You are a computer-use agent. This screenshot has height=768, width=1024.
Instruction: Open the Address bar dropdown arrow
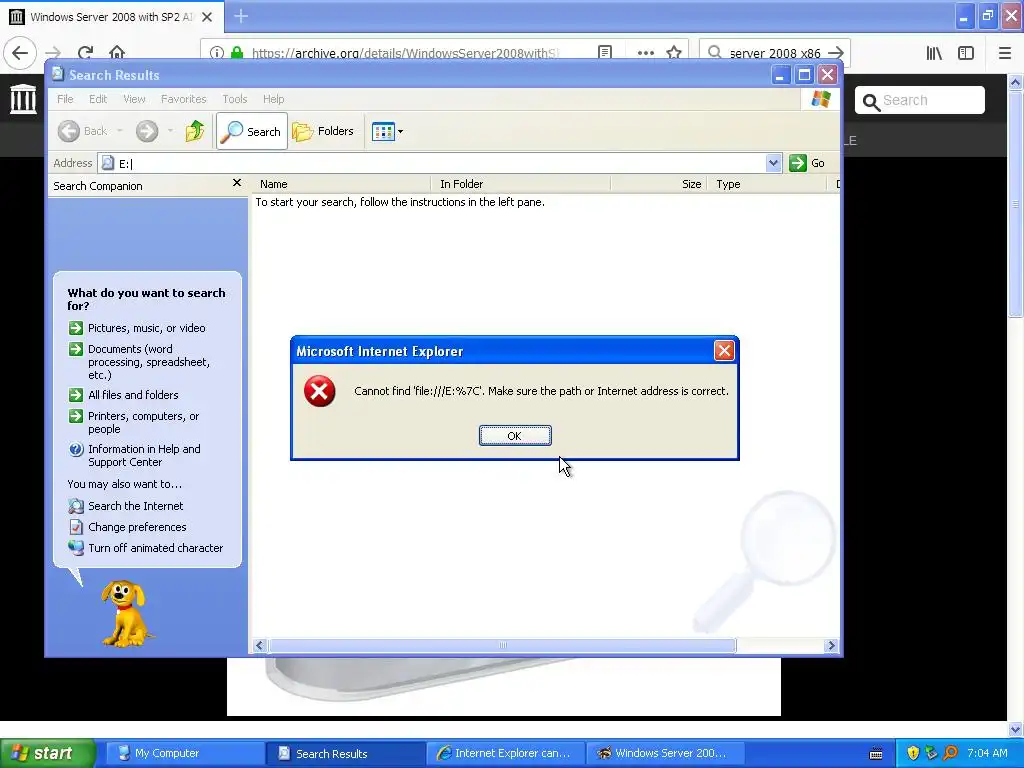click(773, 163)
